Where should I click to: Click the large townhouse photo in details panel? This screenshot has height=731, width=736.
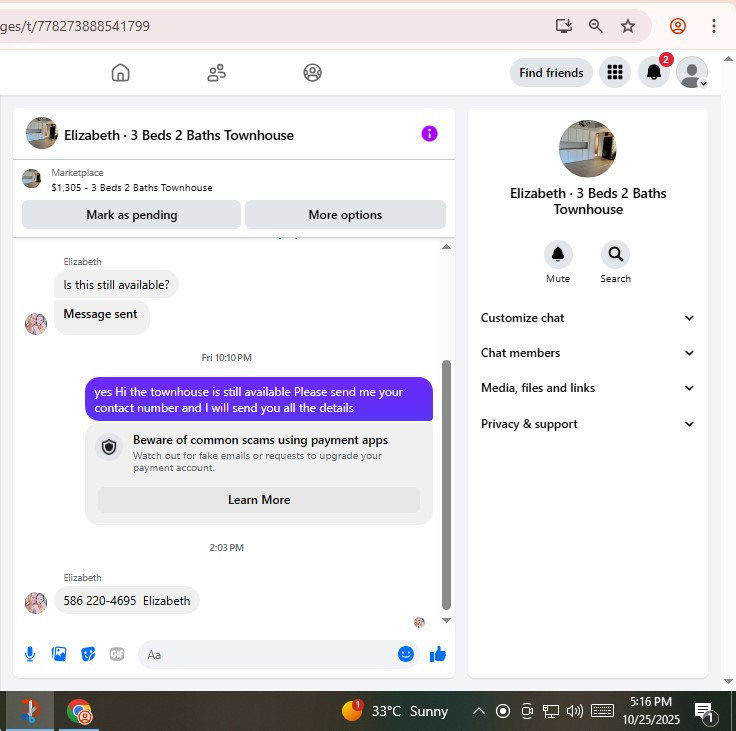click(x=587, y=148)
